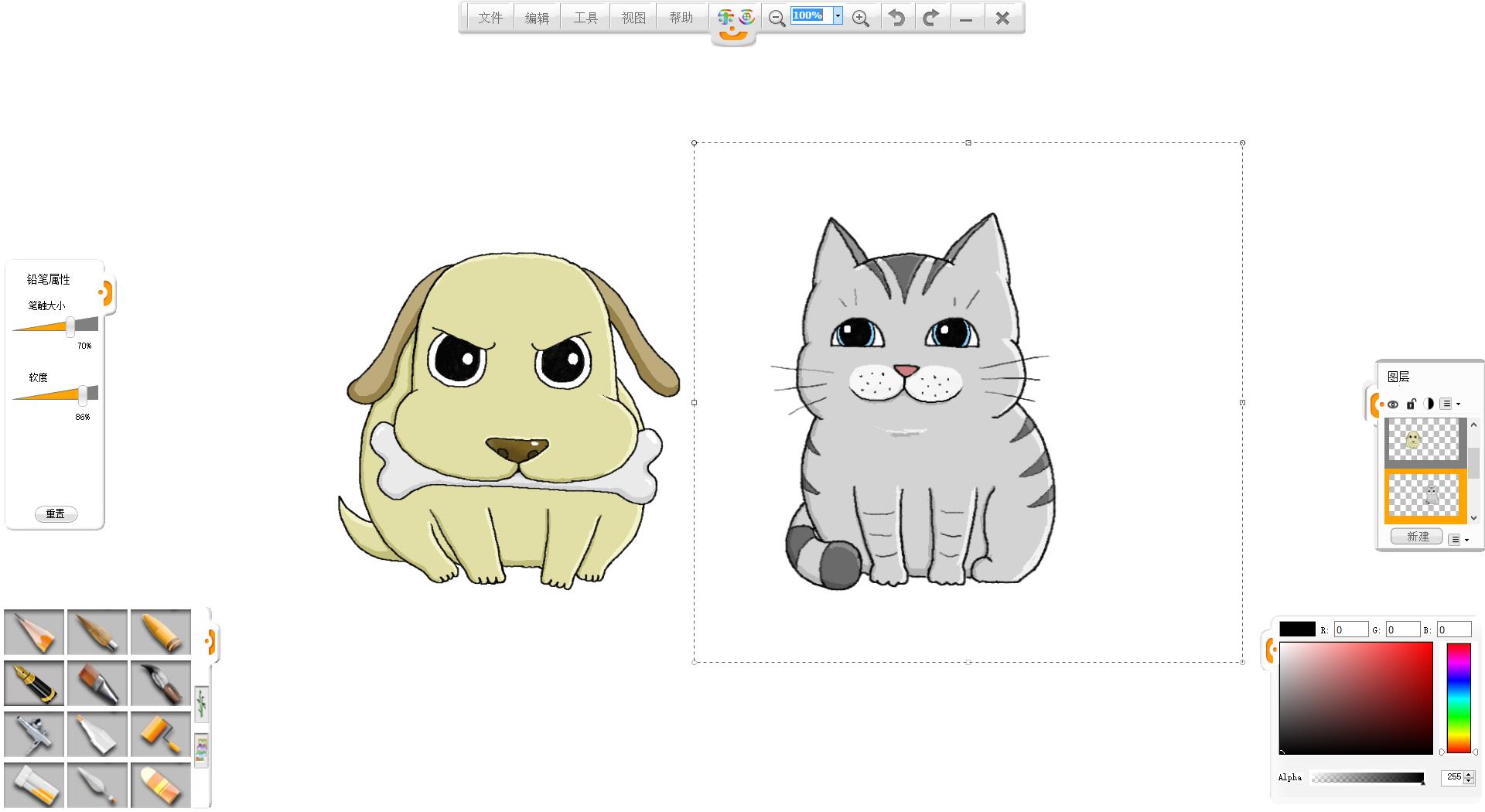Screen dimensions: 1485x812
Task: Click the redo arrow
Action: coord(931,18)
